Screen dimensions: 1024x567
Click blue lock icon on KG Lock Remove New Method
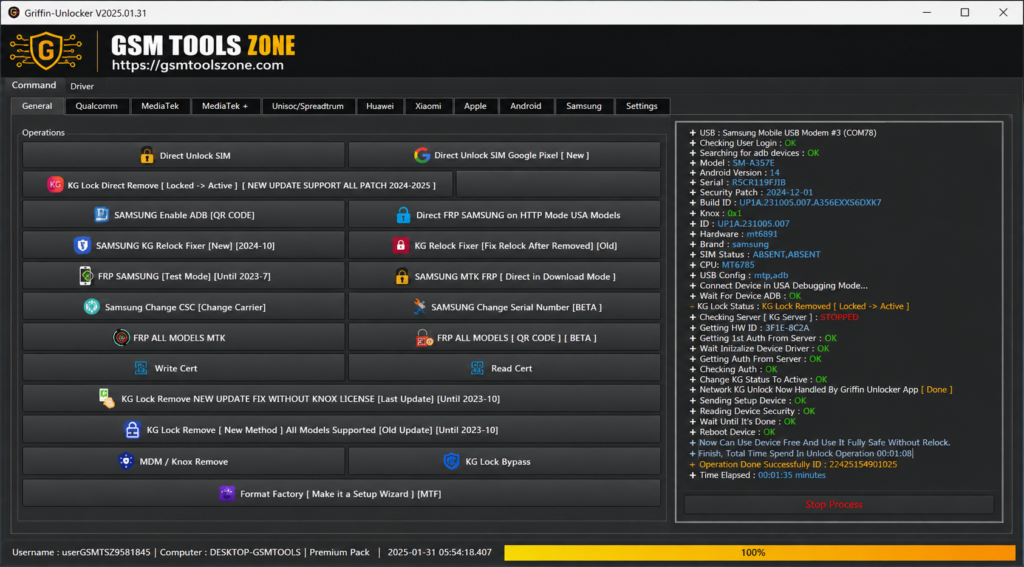pyautogui.click(x=132, y=429)
